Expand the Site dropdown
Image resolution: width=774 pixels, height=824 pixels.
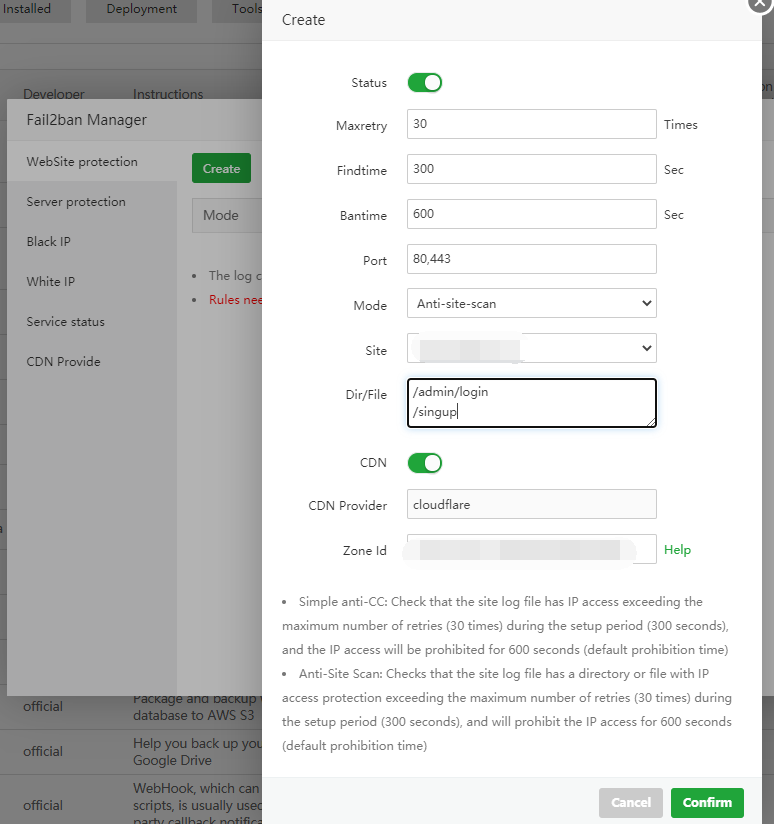[x=531, y=348]
